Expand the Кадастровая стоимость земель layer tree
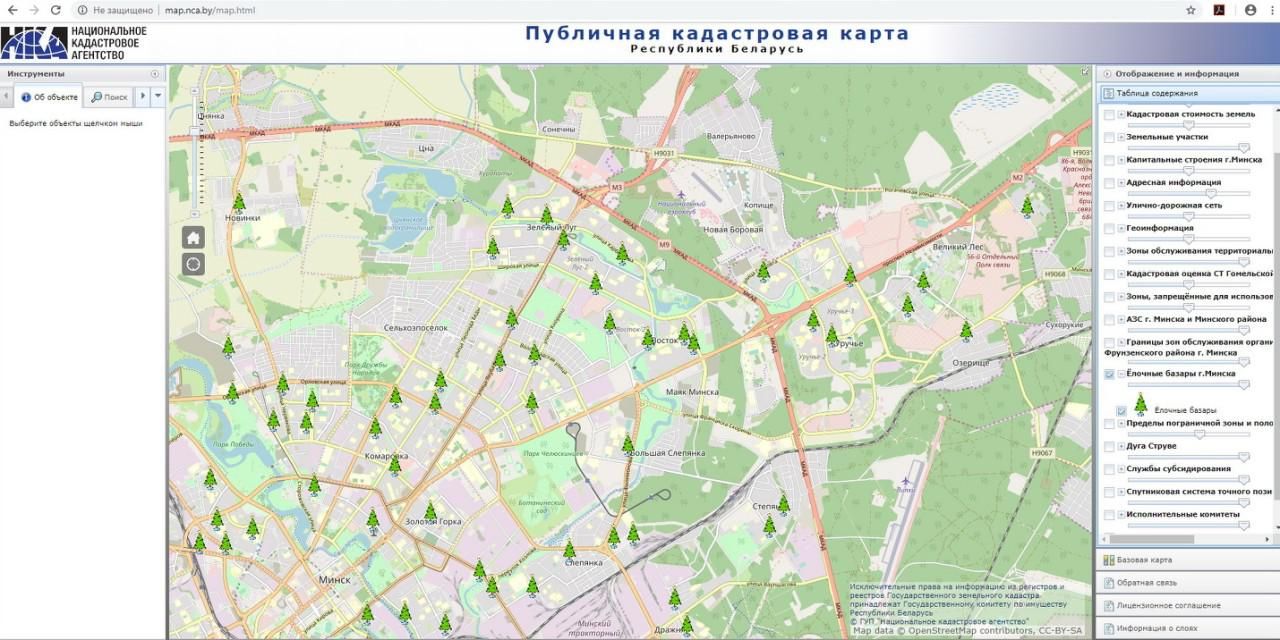The height and width of the screenshot is (640, 1280). [1120, 115]
